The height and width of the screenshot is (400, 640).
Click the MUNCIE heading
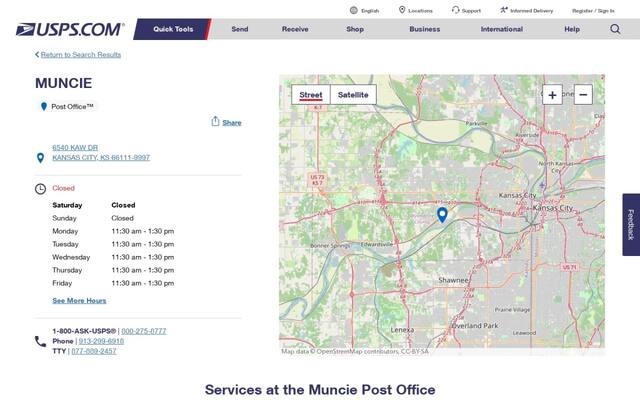tap(63, 83)
